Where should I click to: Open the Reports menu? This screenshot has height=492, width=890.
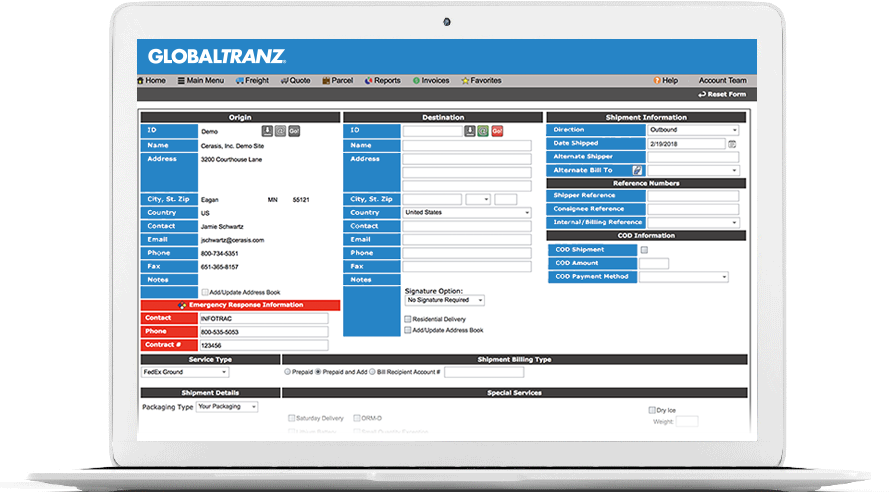pyautogui.click(x=382, y=81)
